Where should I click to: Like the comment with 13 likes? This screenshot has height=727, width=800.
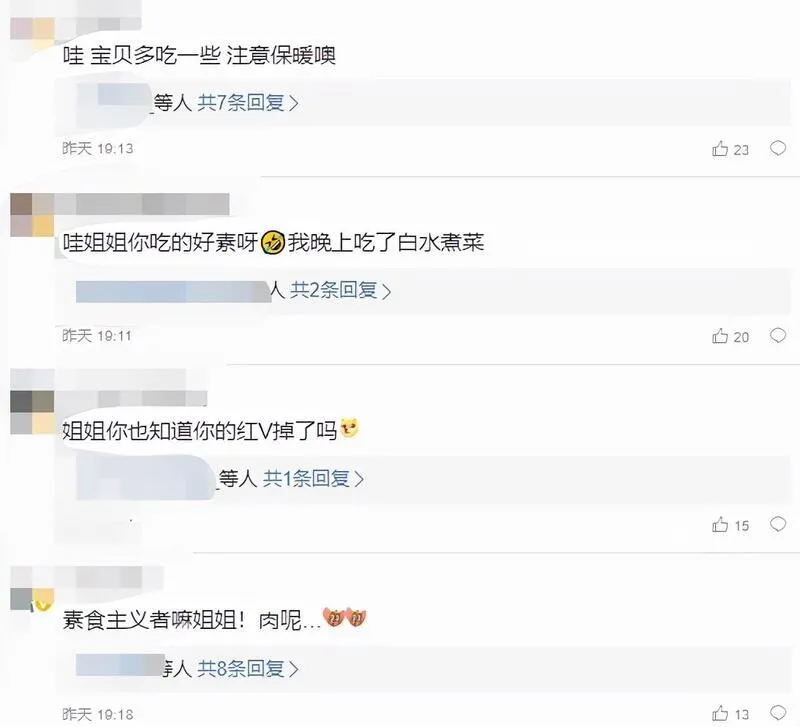point(720,713)
